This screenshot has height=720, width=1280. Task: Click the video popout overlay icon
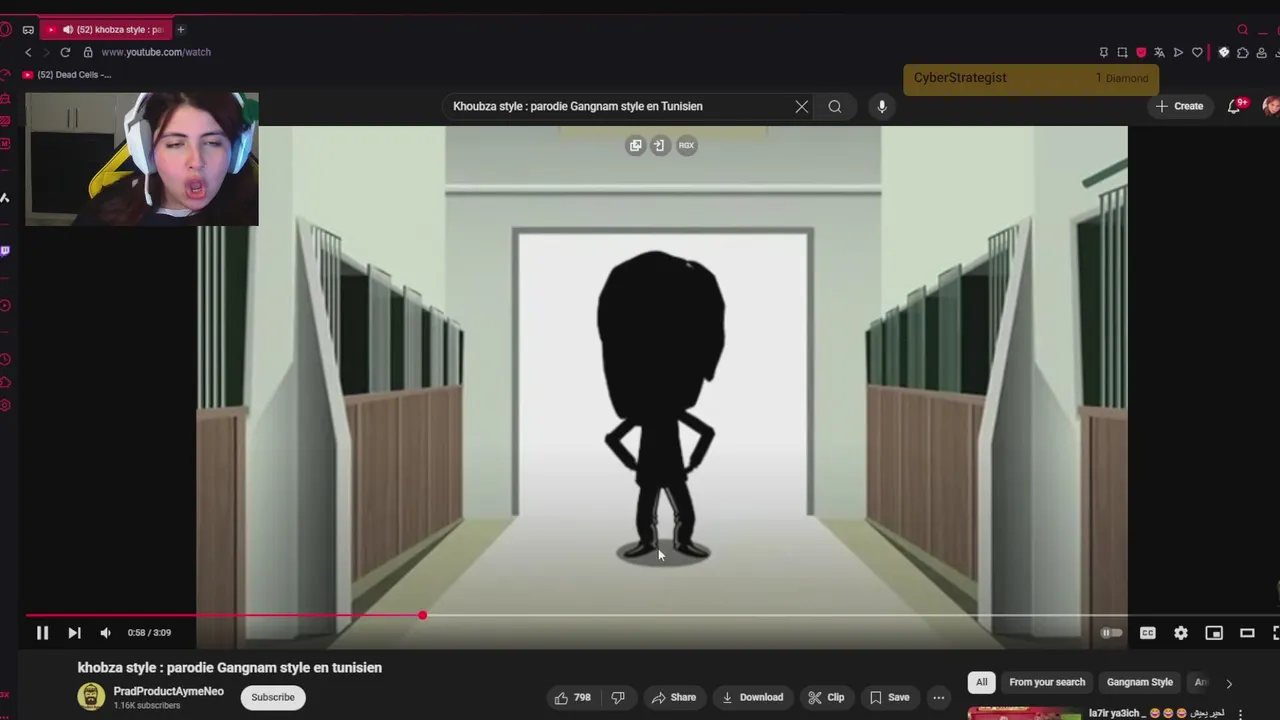(x=635, y=145)
